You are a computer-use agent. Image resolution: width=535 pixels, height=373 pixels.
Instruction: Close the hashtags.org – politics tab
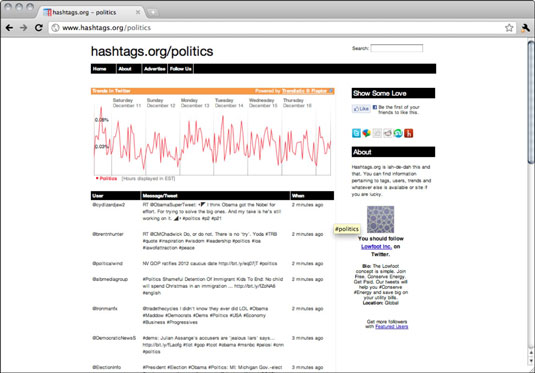pyautogui.click(x=138, y=12)
